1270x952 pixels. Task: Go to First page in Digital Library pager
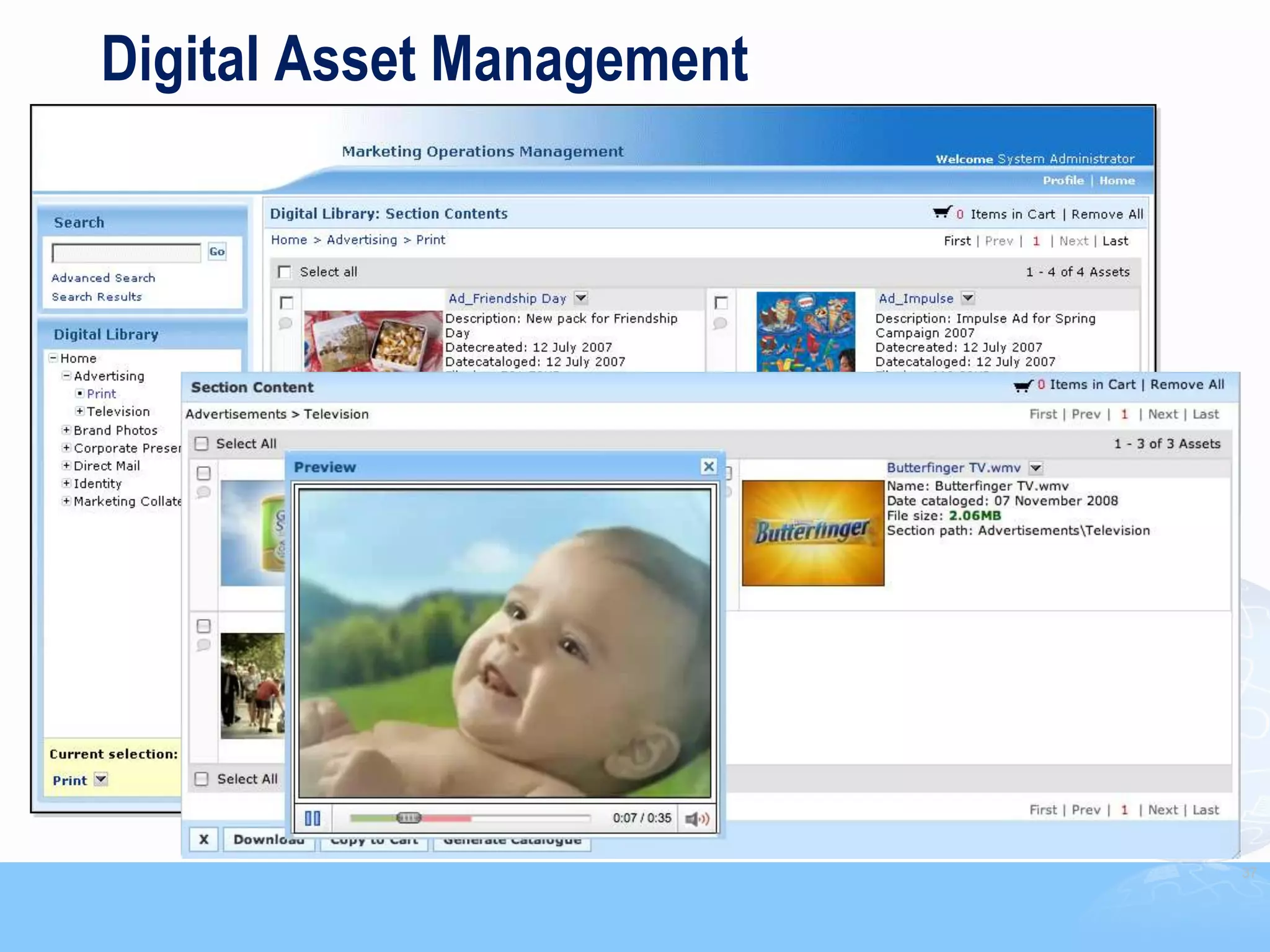click(957, 241)
